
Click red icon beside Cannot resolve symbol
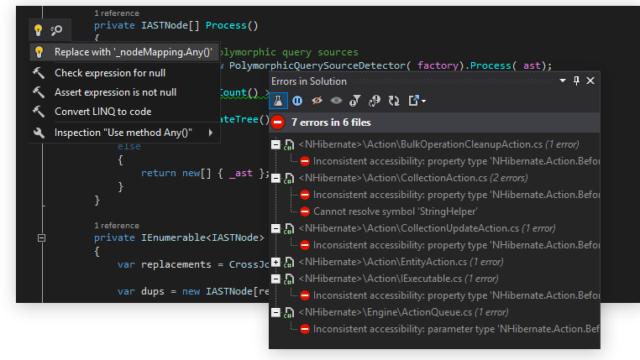[304, 211]
